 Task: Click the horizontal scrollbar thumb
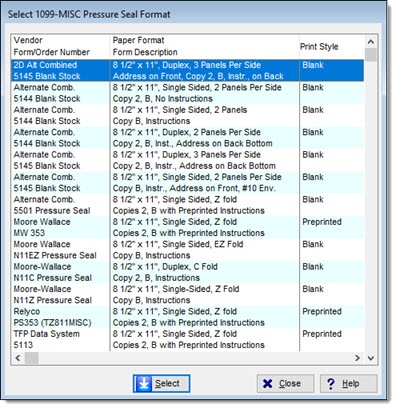point(32,358)
